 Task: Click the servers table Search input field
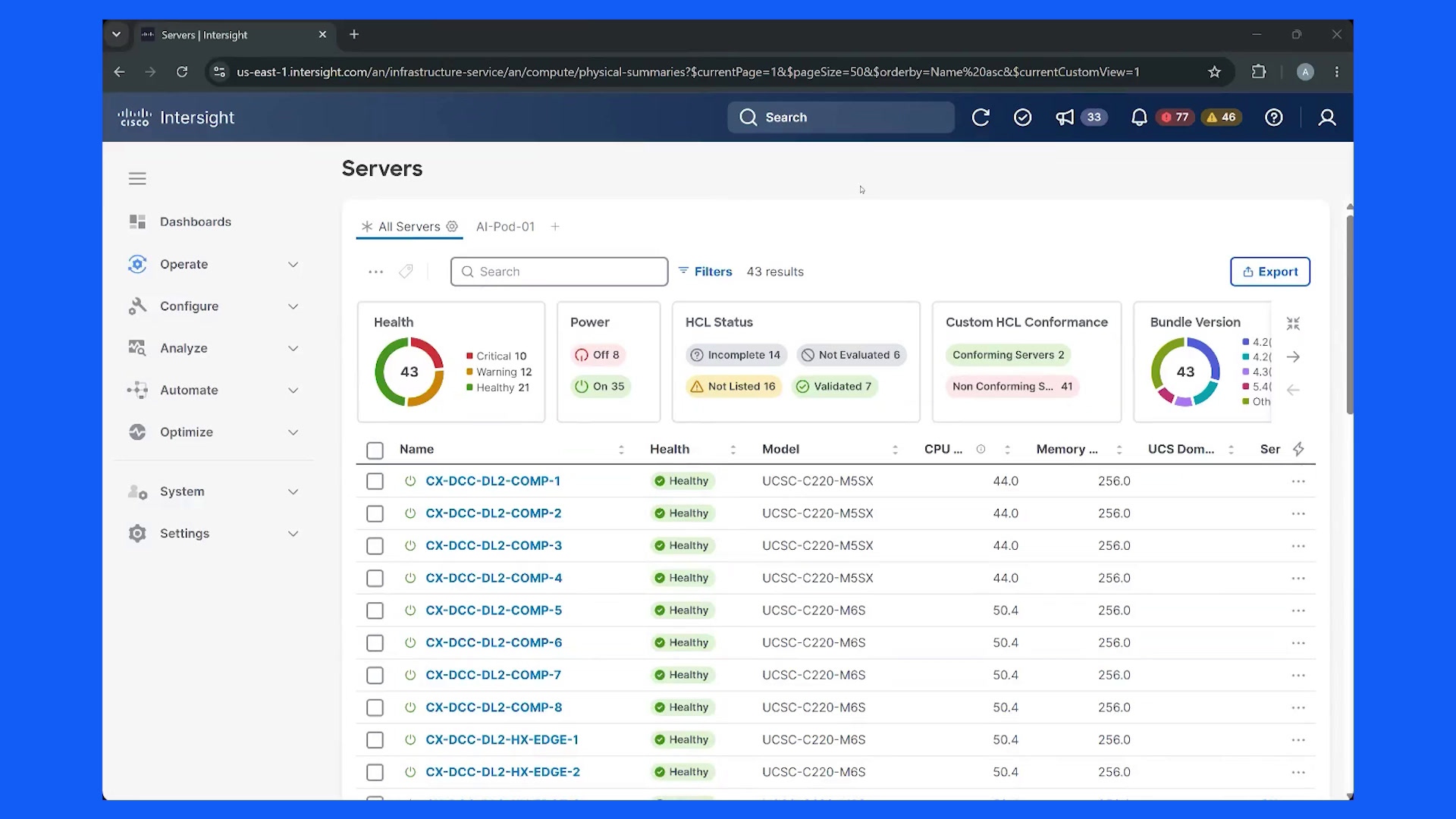559,271
